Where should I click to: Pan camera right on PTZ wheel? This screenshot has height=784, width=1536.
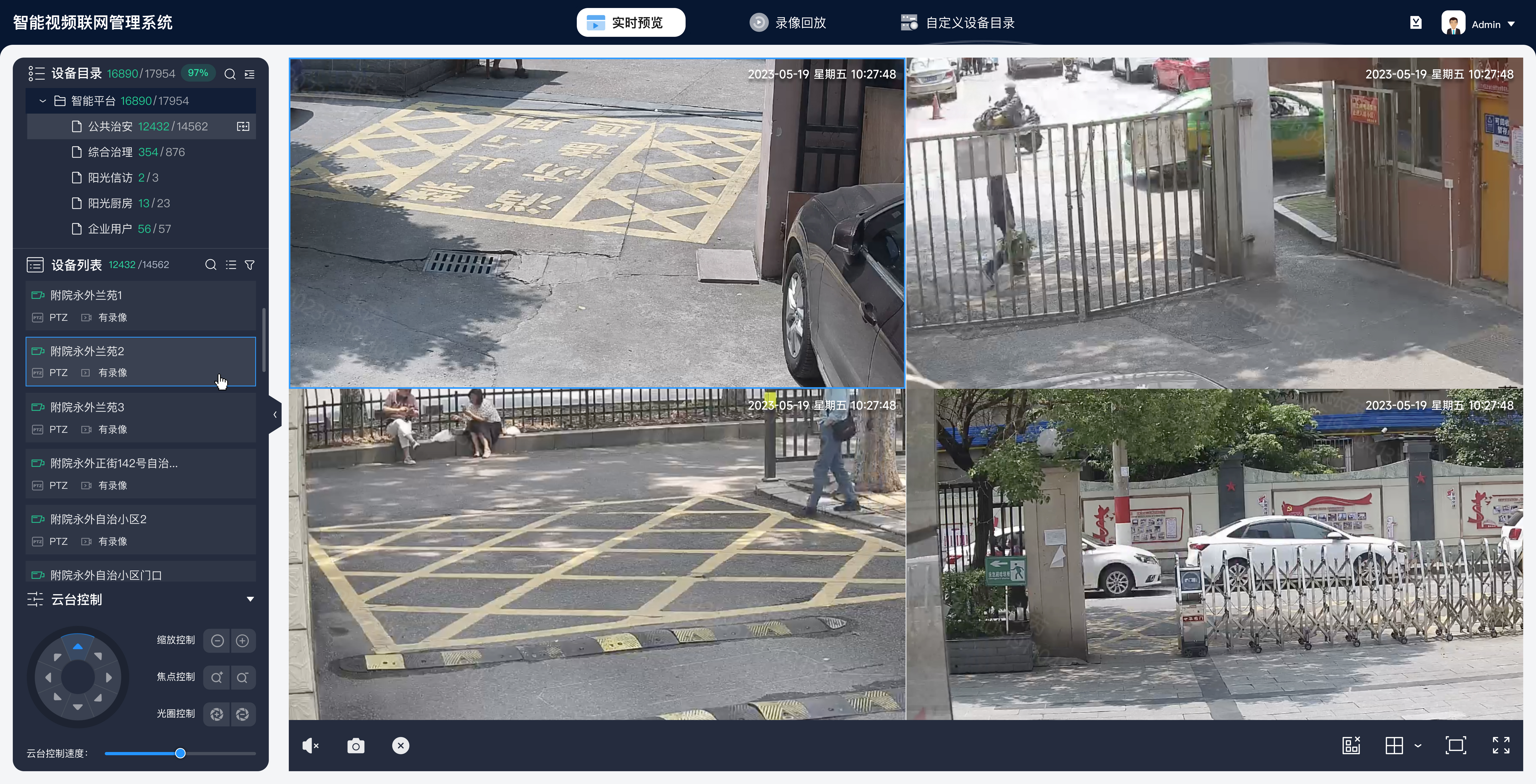(x=109, y=677)
